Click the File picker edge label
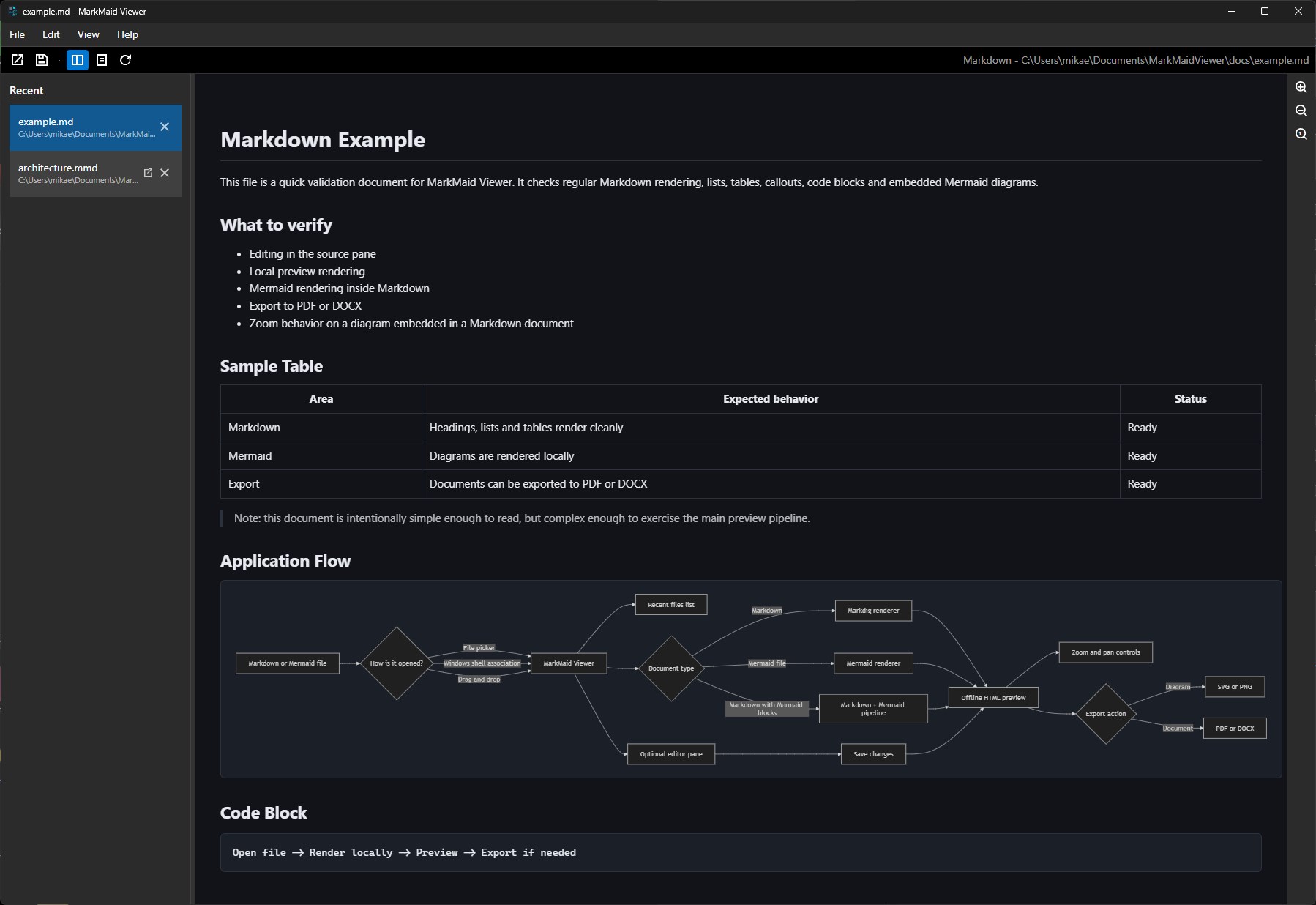Image resolution: width=1316 pixels, height=905 pixels. pyautogui.click(x=479, y=648)
